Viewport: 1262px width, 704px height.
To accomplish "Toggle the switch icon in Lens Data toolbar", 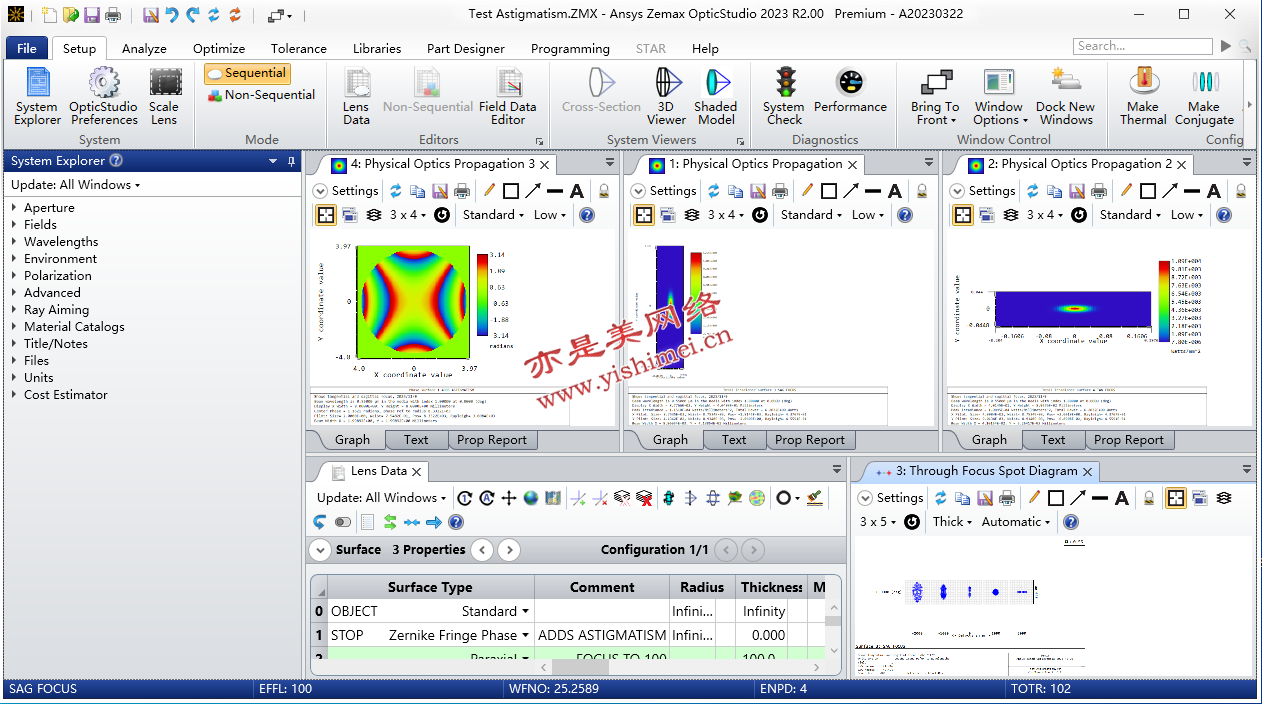I will (343, 522).
